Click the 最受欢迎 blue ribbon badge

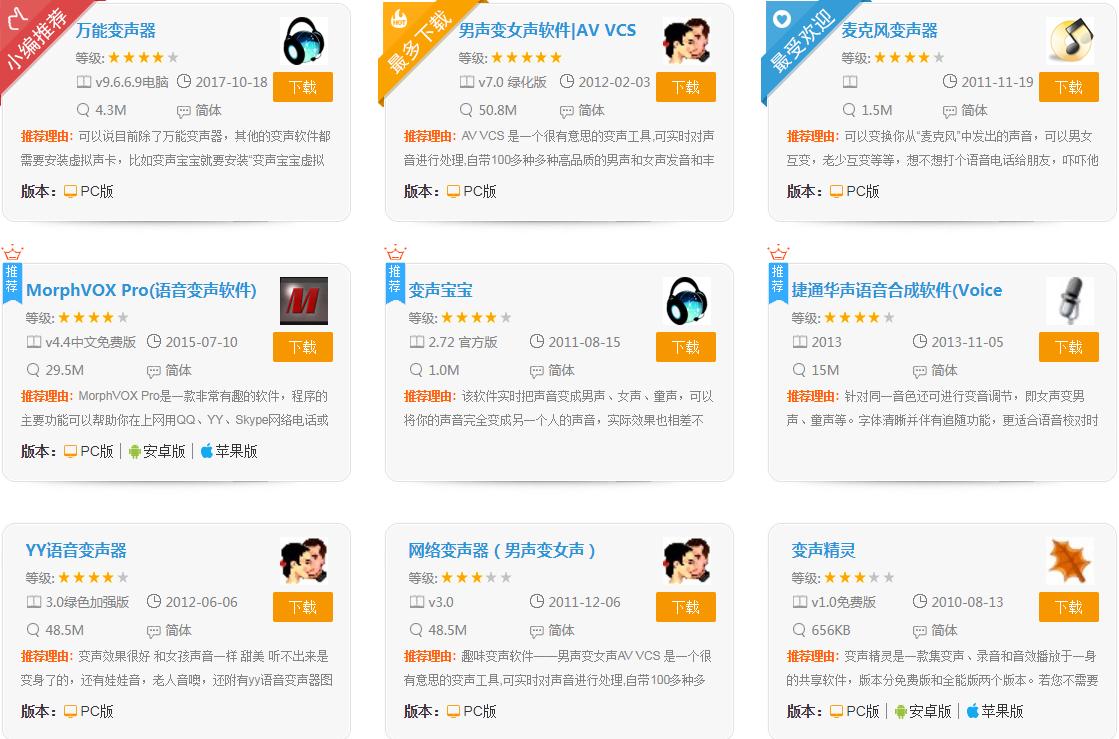(803, 39)
